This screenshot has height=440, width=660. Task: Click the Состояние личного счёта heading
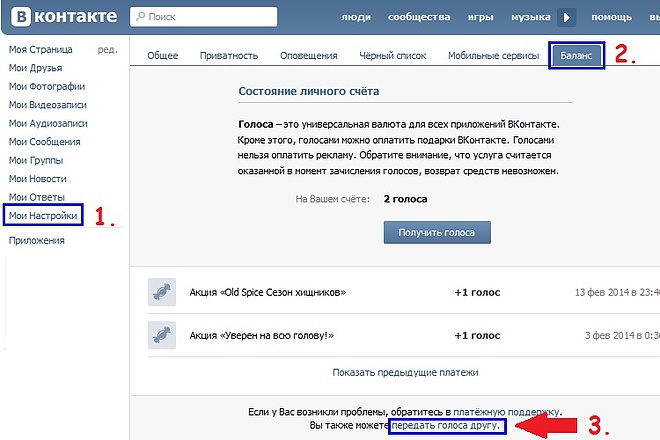tap(309, 91)
